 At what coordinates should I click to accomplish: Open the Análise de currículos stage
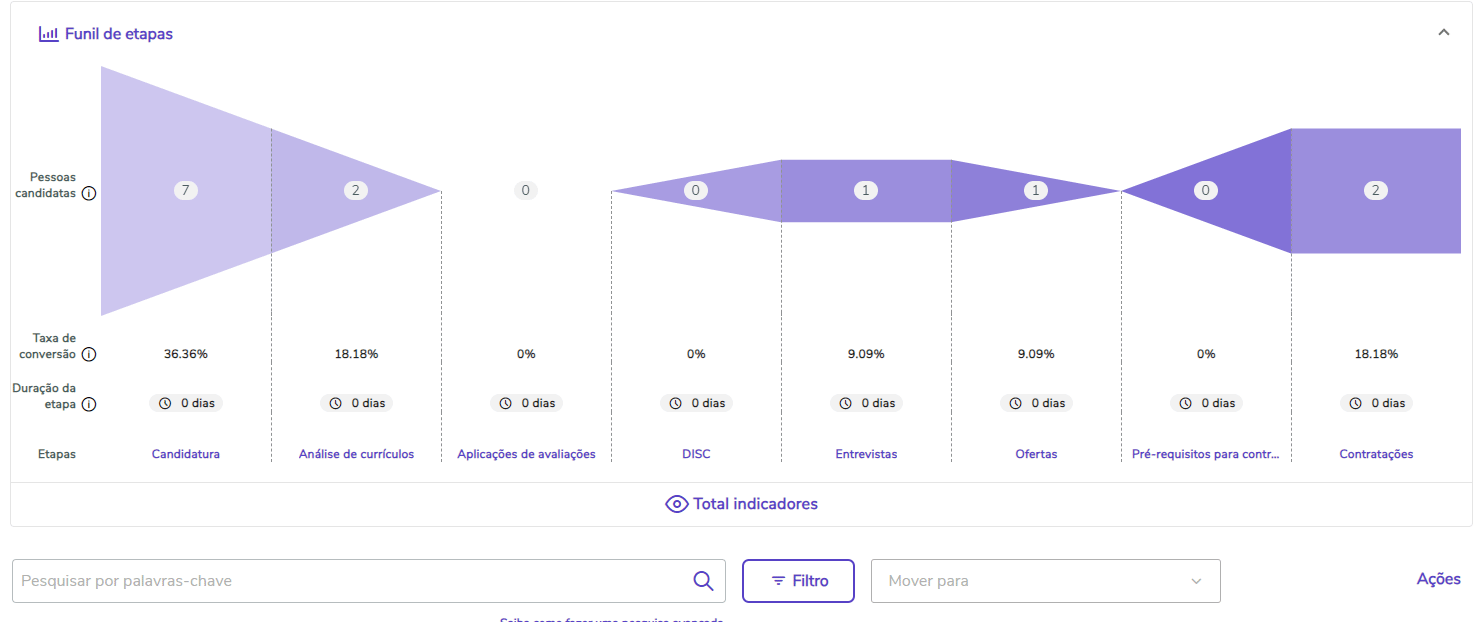(x=356, y=454)
